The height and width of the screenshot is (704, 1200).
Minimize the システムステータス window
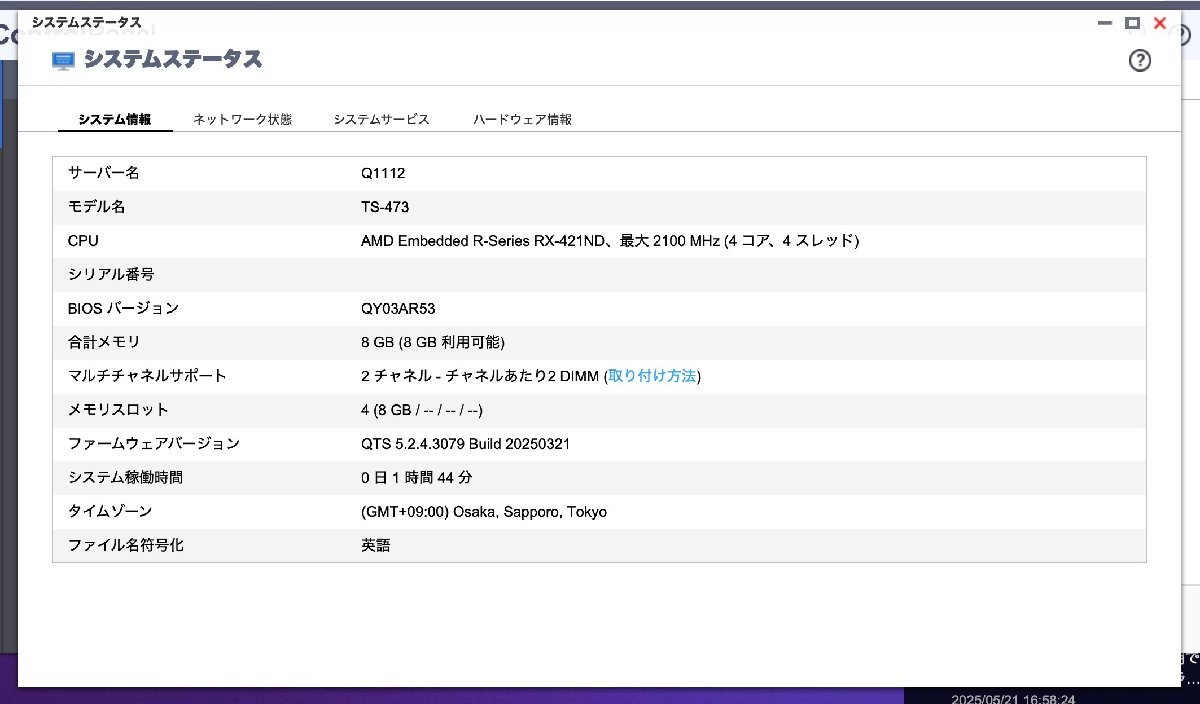[x=1103, y=23]
